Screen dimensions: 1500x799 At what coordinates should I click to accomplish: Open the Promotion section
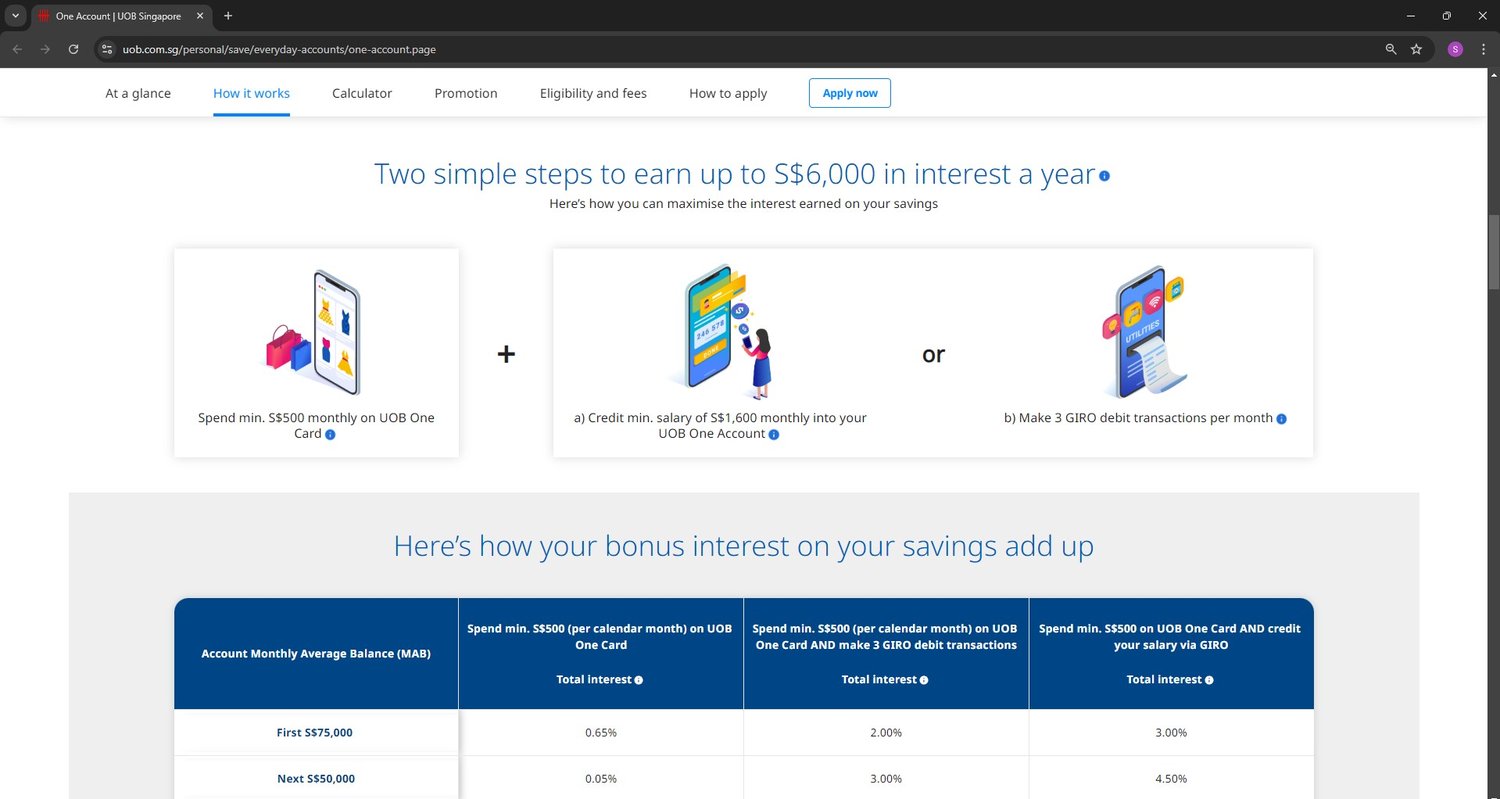(x=466, y=93)
